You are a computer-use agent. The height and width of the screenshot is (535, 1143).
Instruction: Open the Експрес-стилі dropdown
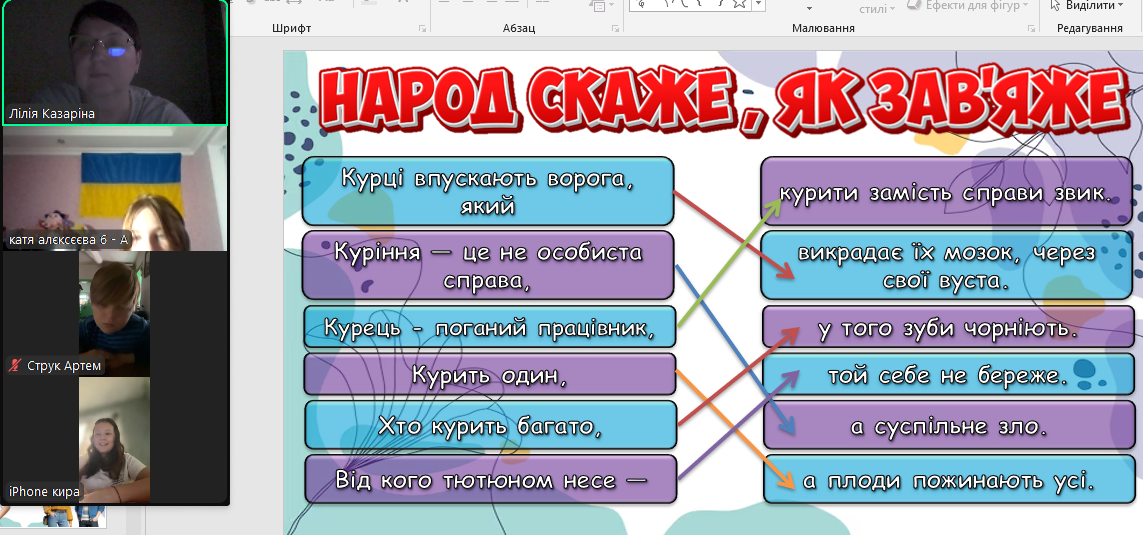(878, 9)
